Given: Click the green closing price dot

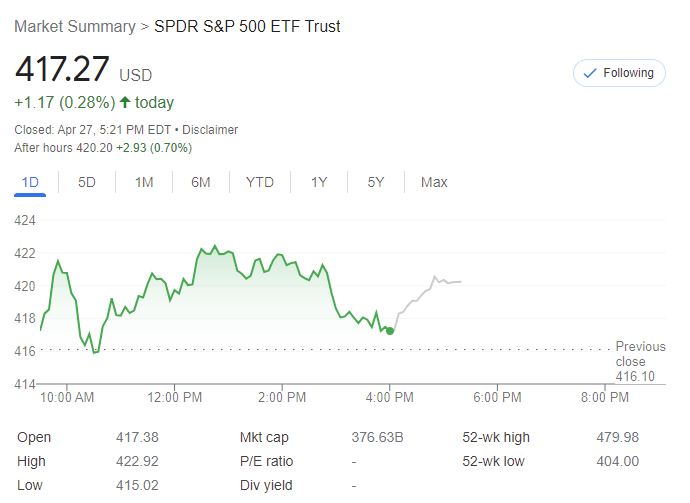Looking at the screenshot, I should (389, 330).
